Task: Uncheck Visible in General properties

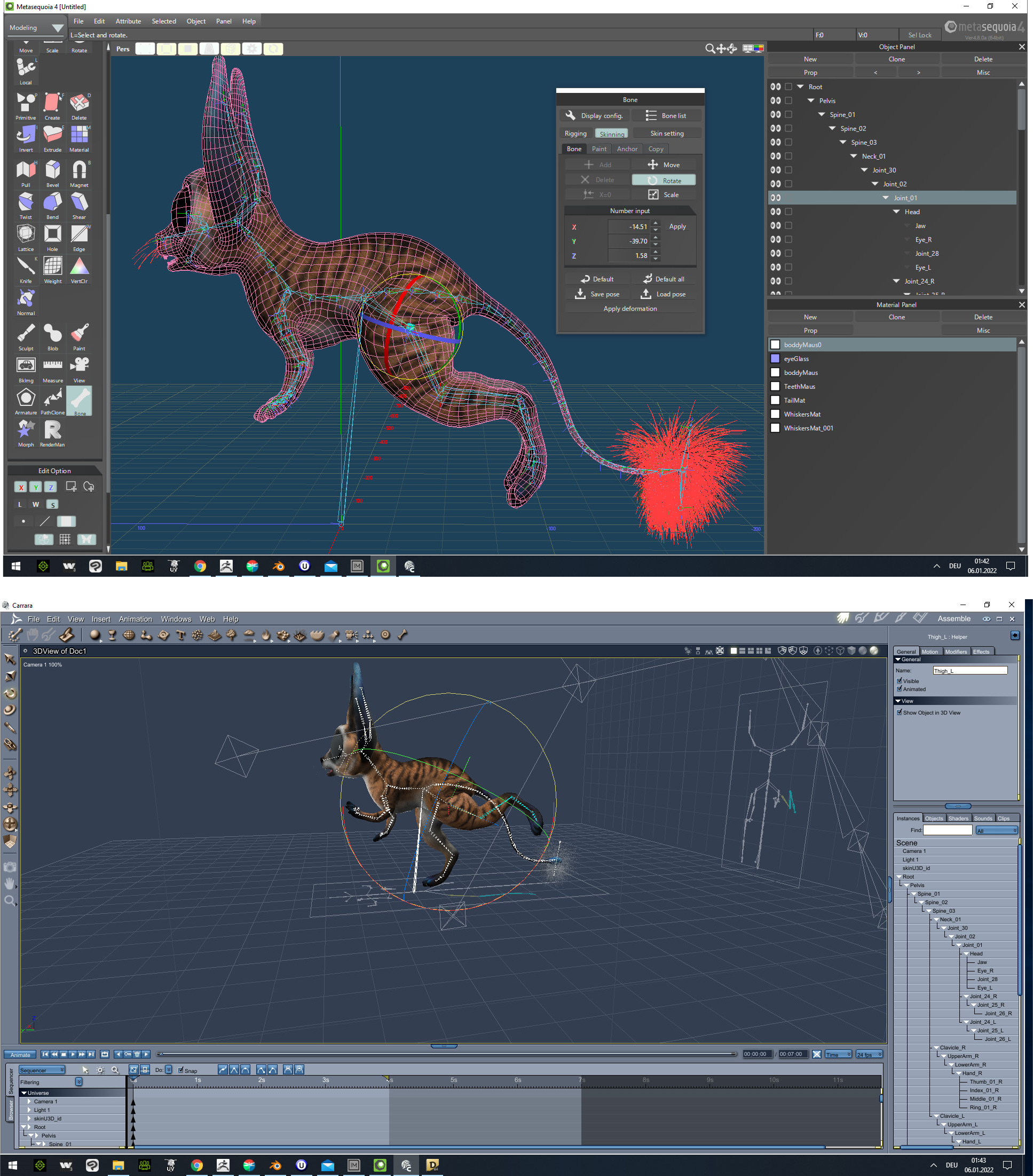Action: 900,680
